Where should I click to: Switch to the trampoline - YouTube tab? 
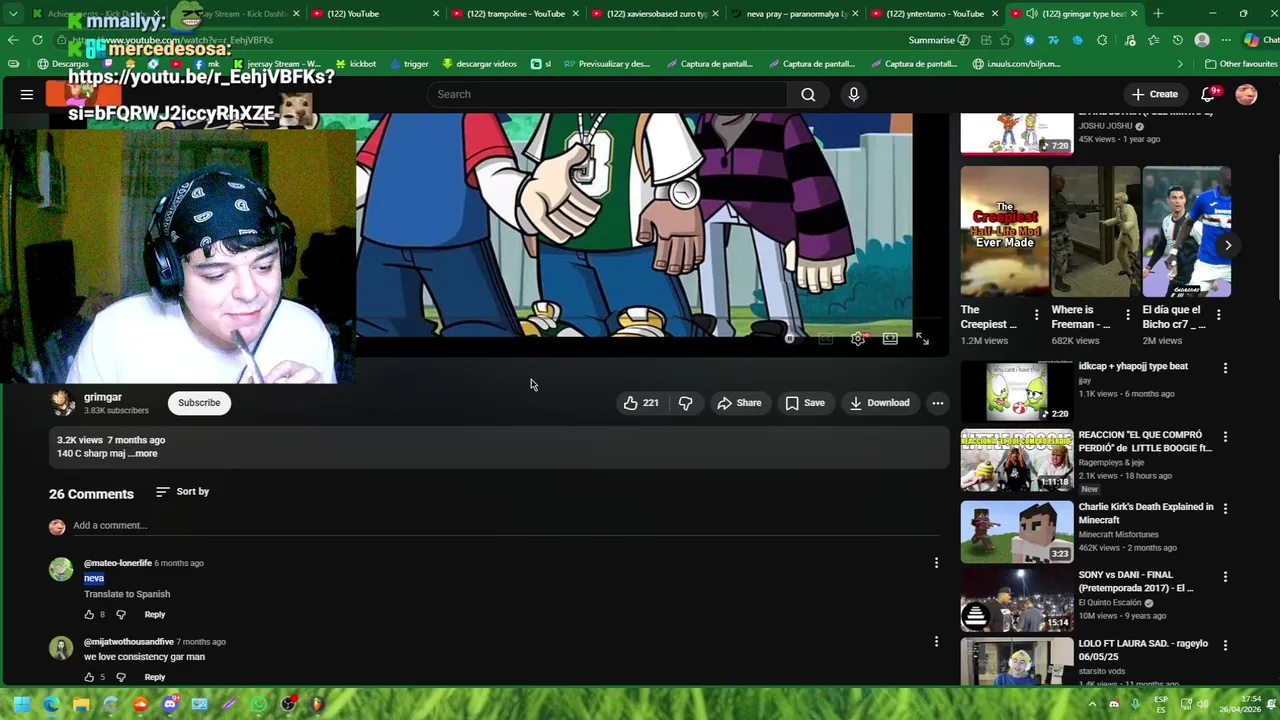coord(515,13)
